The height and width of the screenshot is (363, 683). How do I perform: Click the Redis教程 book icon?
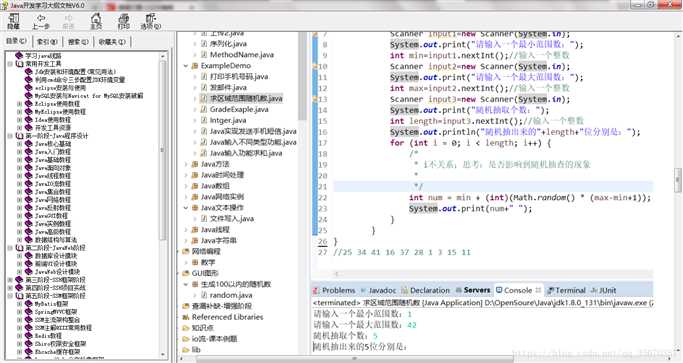[29, 336]
